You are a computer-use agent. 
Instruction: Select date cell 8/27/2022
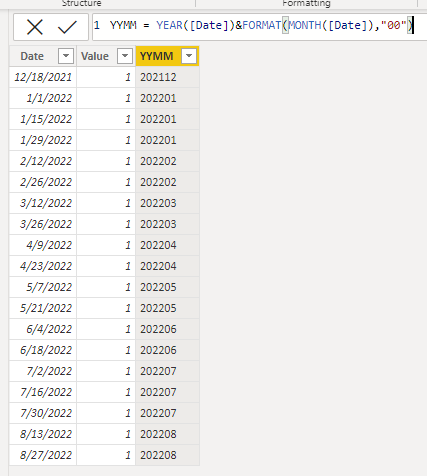[43, 455]
